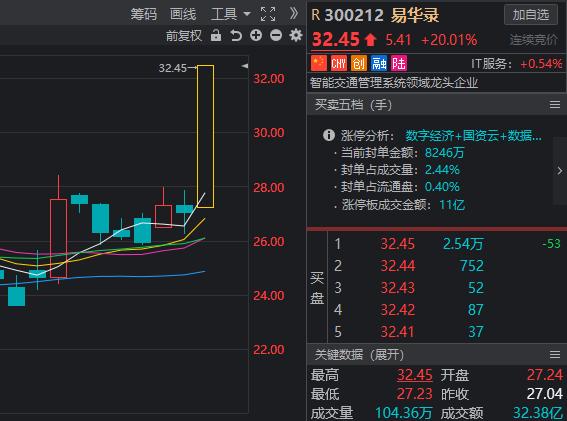This screenshot has height=421, width=567.
Task: Click the 融 margin trading badge
Action: [379, 63]
